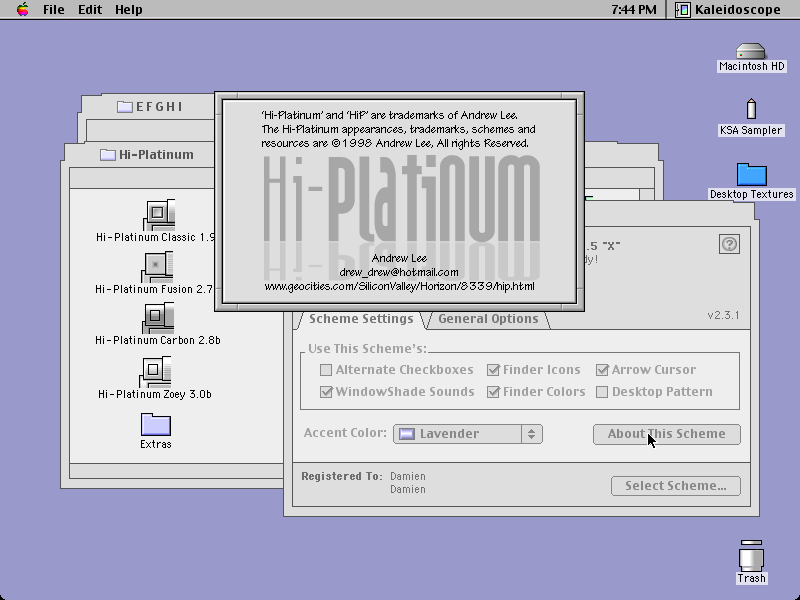Screen dimensions: 800x600
Task: Click the drew_drew@hotmail.com email text
Action: click(399, 272)
